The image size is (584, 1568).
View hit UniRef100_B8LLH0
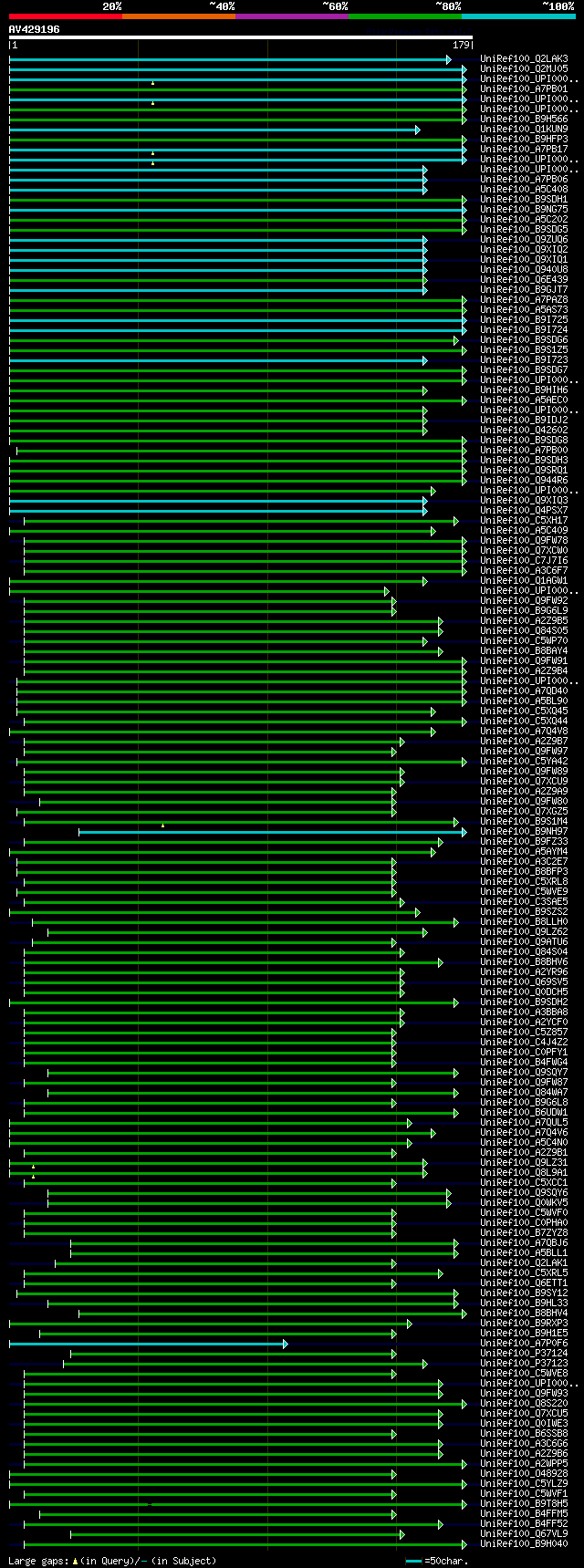(524, 922)
